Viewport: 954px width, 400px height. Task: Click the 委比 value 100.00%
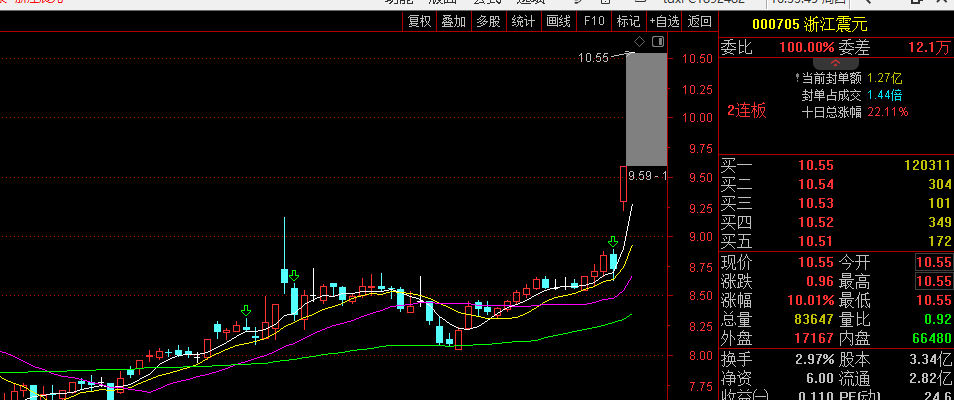tap(807, 47)
